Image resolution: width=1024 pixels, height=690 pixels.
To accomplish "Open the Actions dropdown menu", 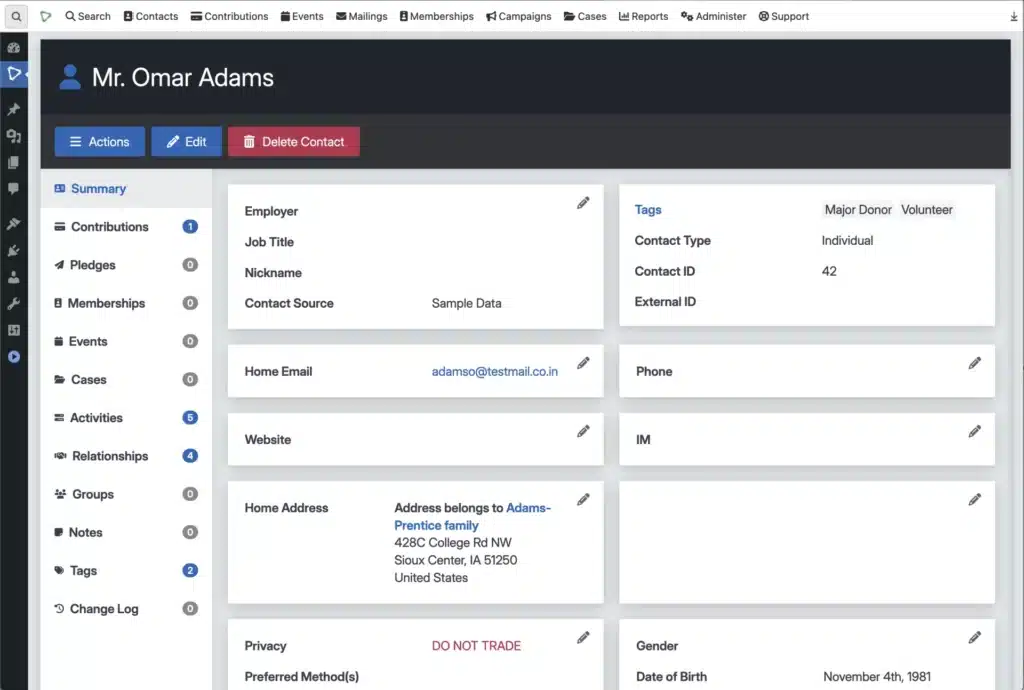I will pyautogui.click(x=99, y=141).
